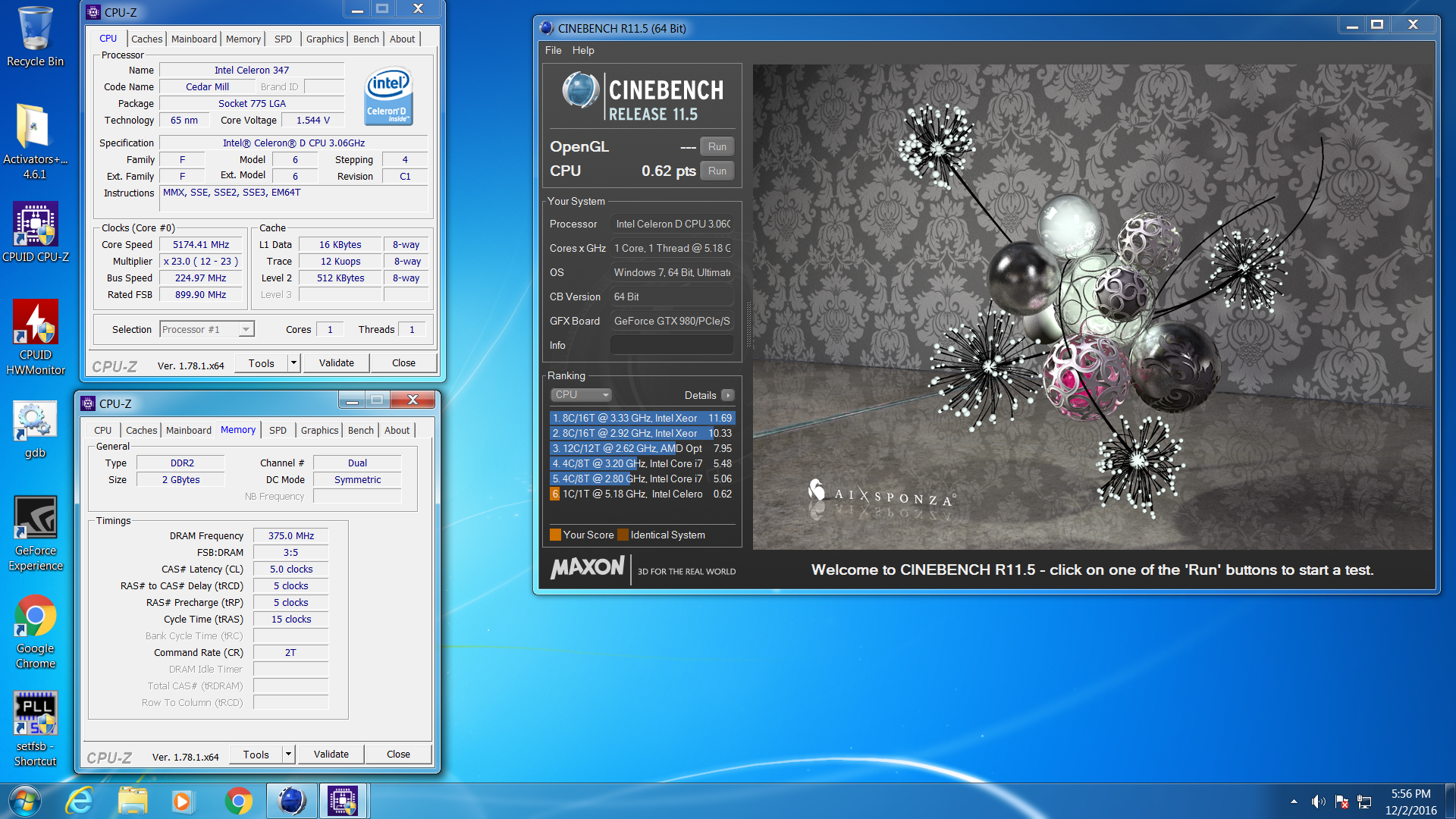Open the network tray icon
This screenshot has width=1456, height=819.
point(1364,802)
